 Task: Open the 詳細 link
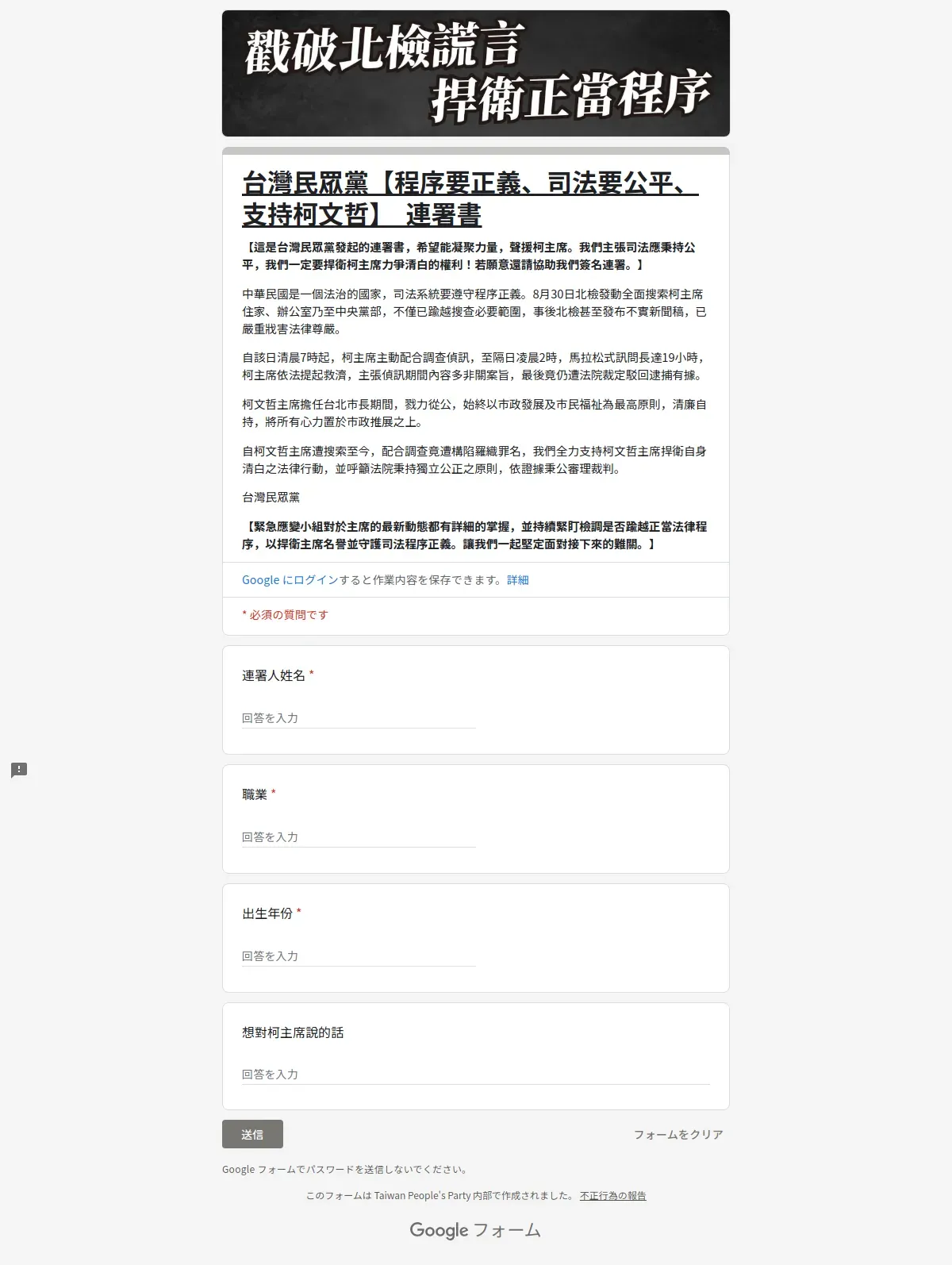[518, 580]
